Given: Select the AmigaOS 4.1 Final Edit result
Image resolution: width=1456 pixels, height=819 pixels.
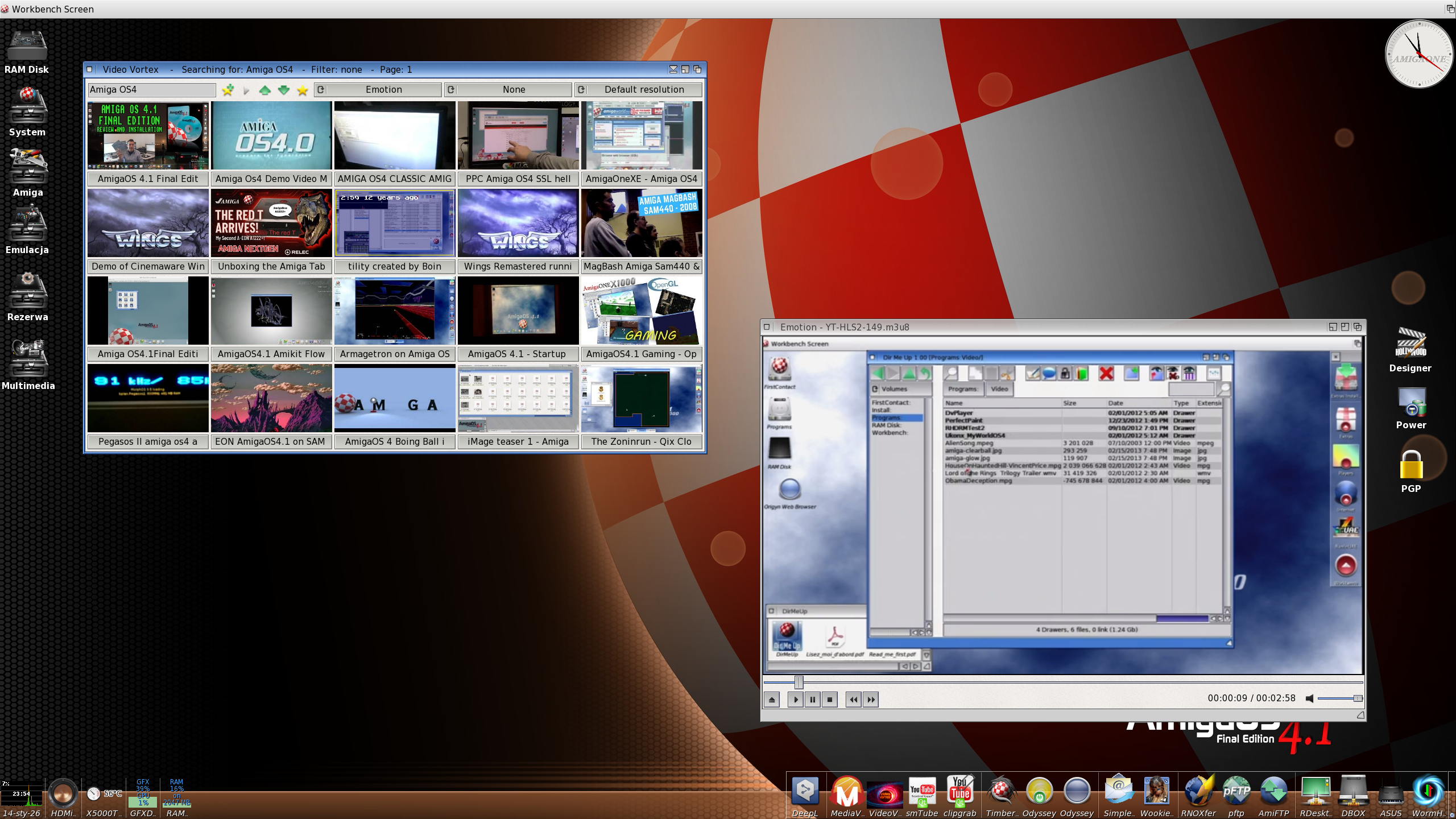Looking at the screenshot, I should (148, 179).
